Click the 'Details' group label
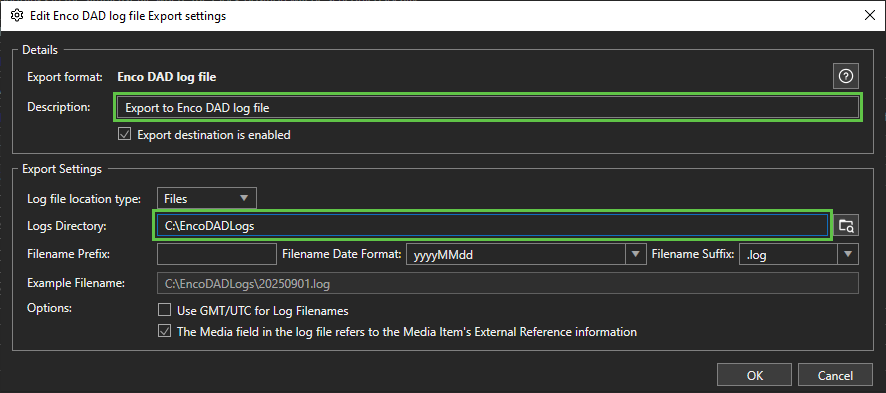The width and height of the screenshot is (886, 393). [40, 50]
